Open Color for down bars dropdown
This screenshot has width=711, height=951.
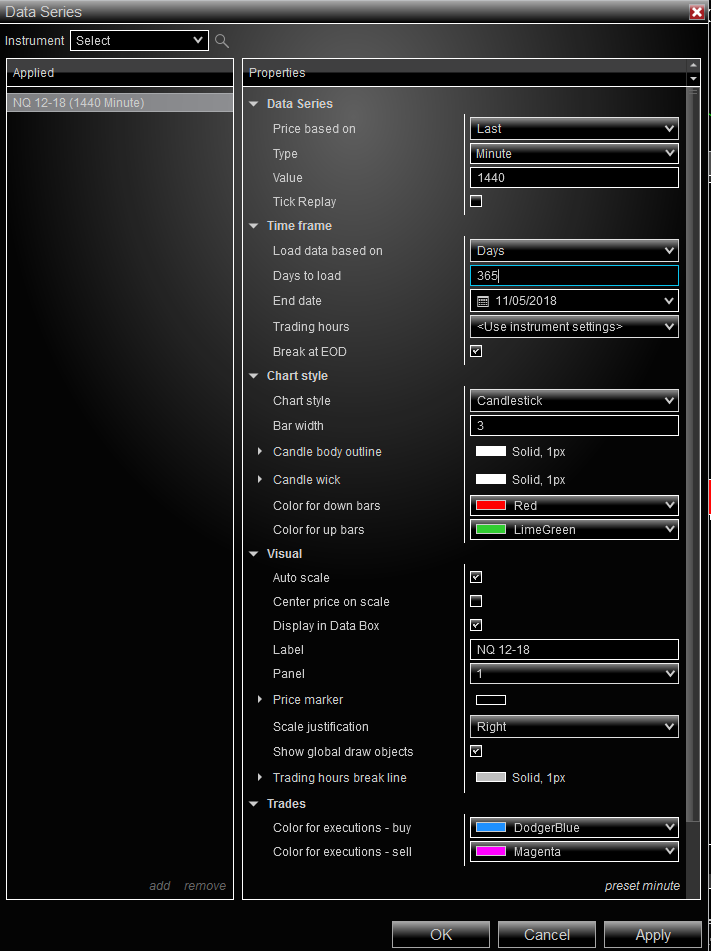[x=574, y=505]
